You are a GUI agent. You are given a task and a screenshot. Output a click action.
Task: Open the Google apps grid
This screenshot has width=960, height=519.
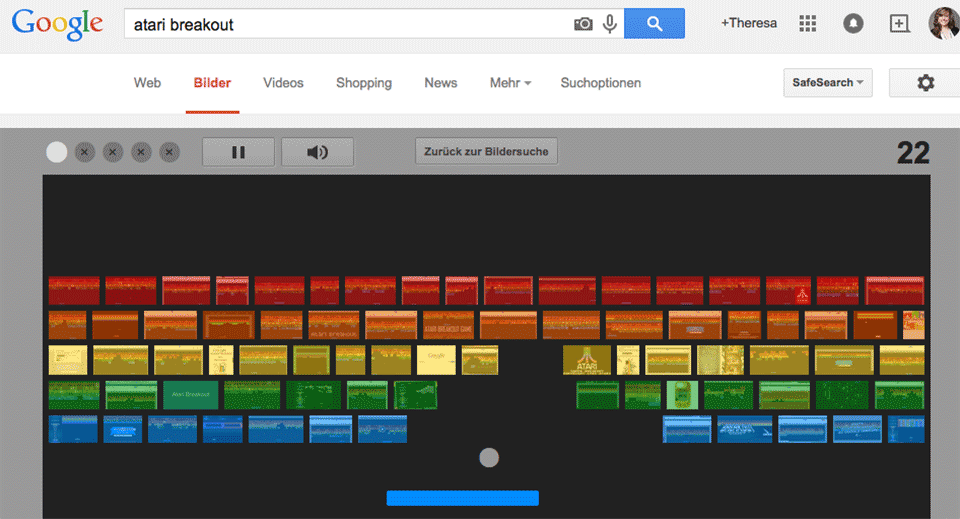click(808, 24)
